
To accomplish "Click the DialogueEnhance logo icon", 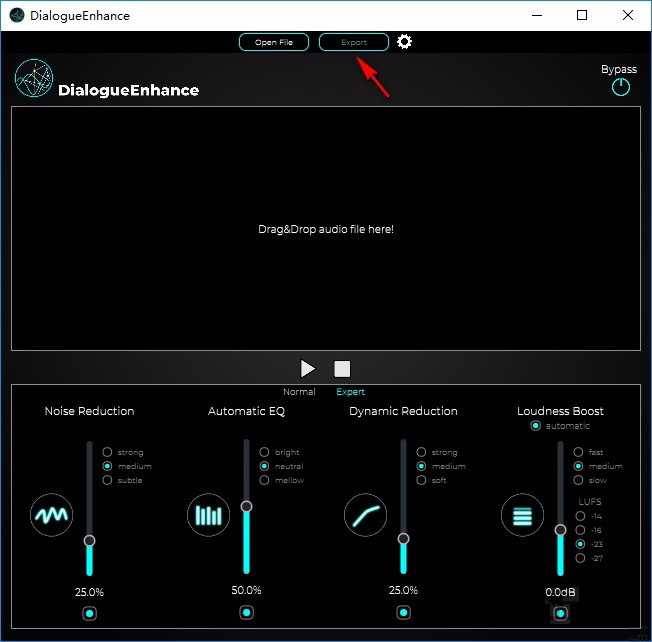I will 34,79.
